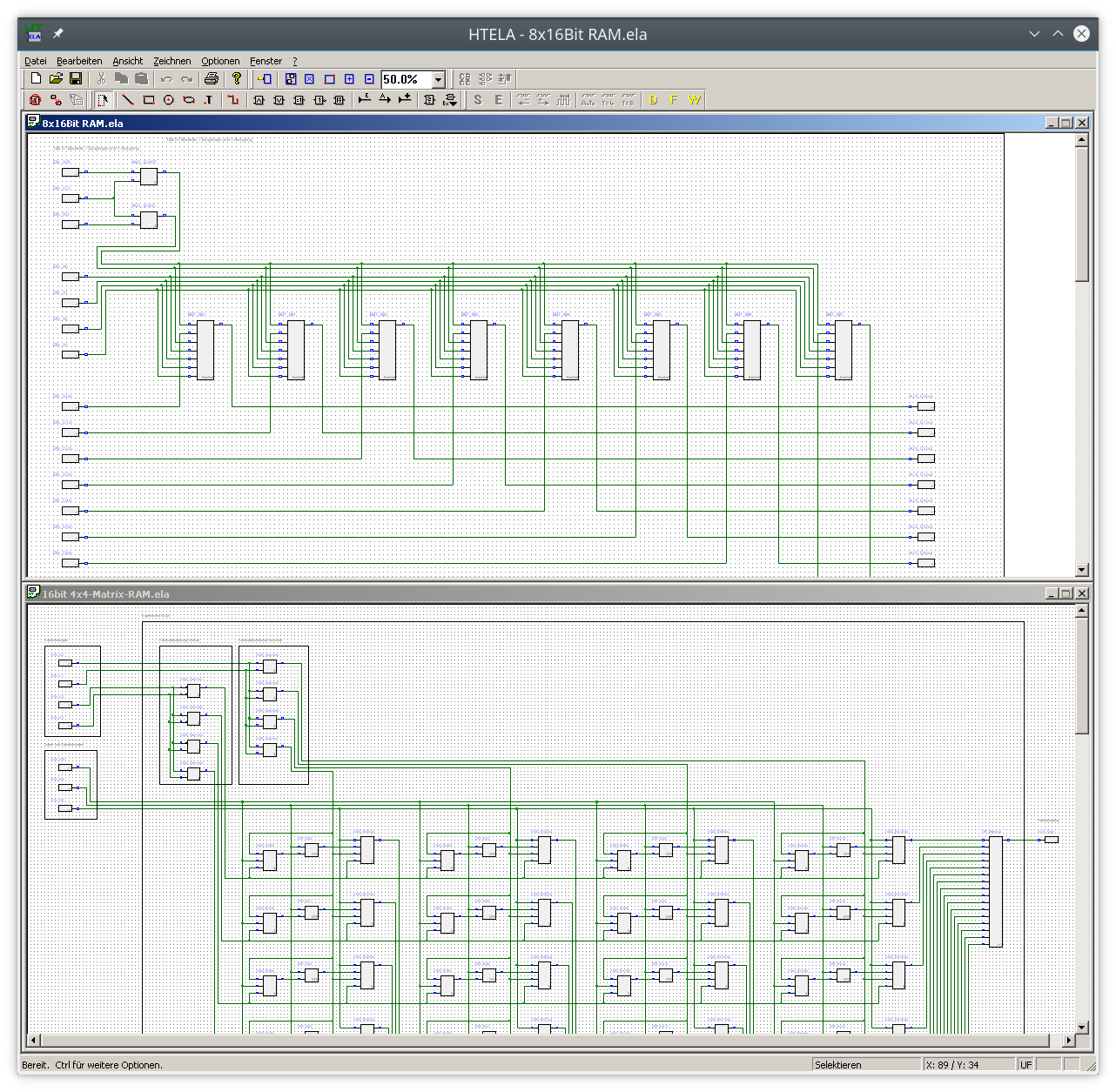
Task: Click left arrow of Matrix-RAM horizontal scrollbar
Action: tap(34, 1040)
